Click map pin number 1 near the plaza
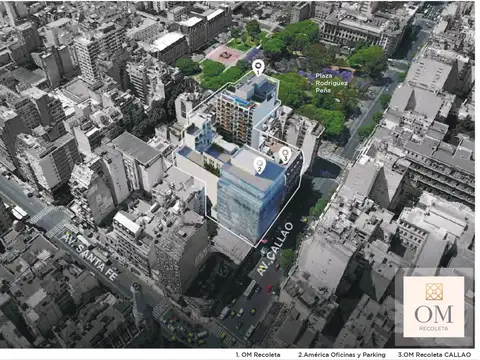The image size is (480, 360). [x=258, y=68]
